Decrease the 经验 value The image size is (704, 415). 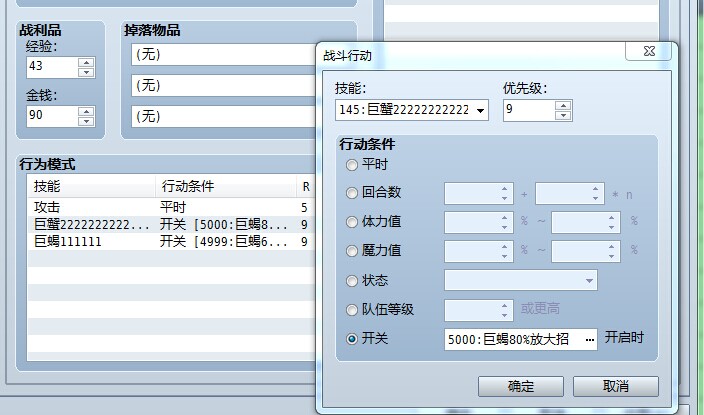pos(86,72)
